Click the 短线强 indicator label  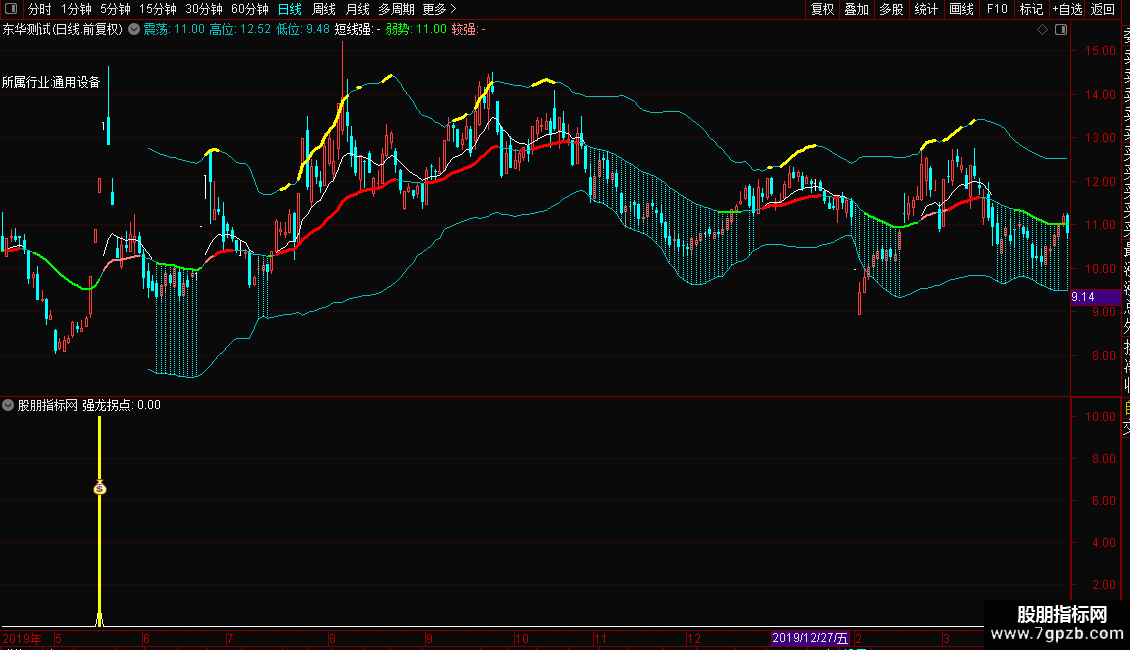coord(357,30)
